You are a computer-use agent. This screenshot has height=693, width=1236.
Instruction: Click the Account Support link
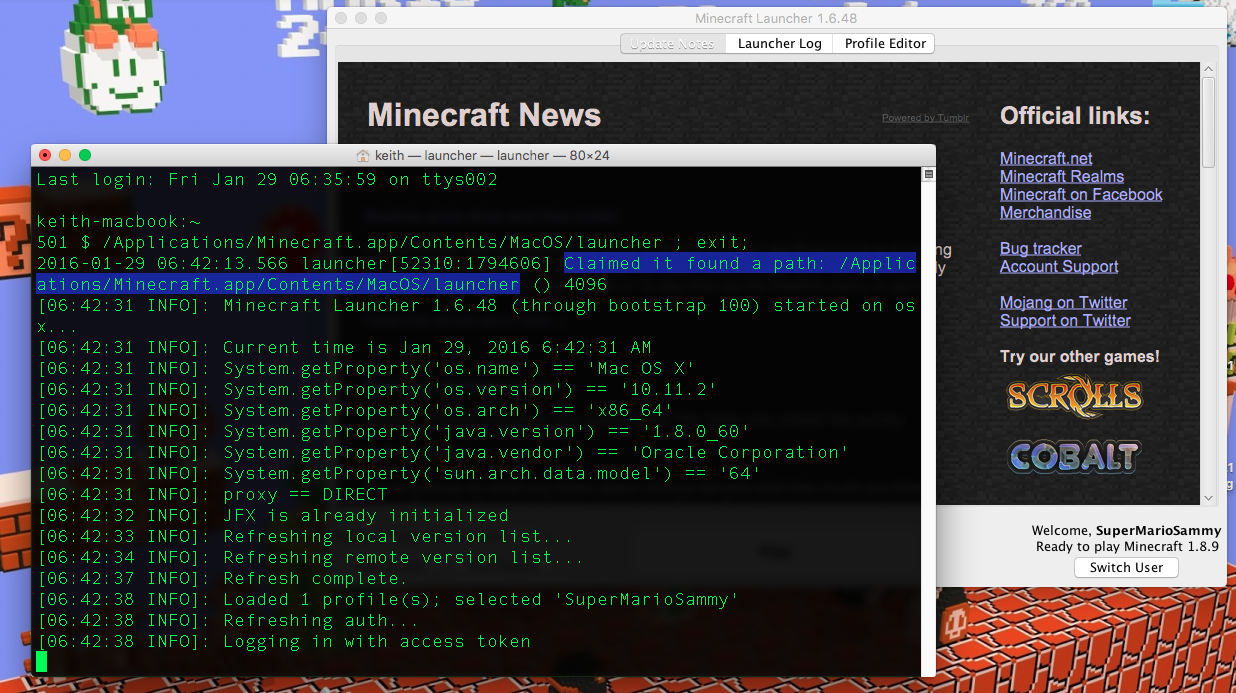pos(1059,266)
